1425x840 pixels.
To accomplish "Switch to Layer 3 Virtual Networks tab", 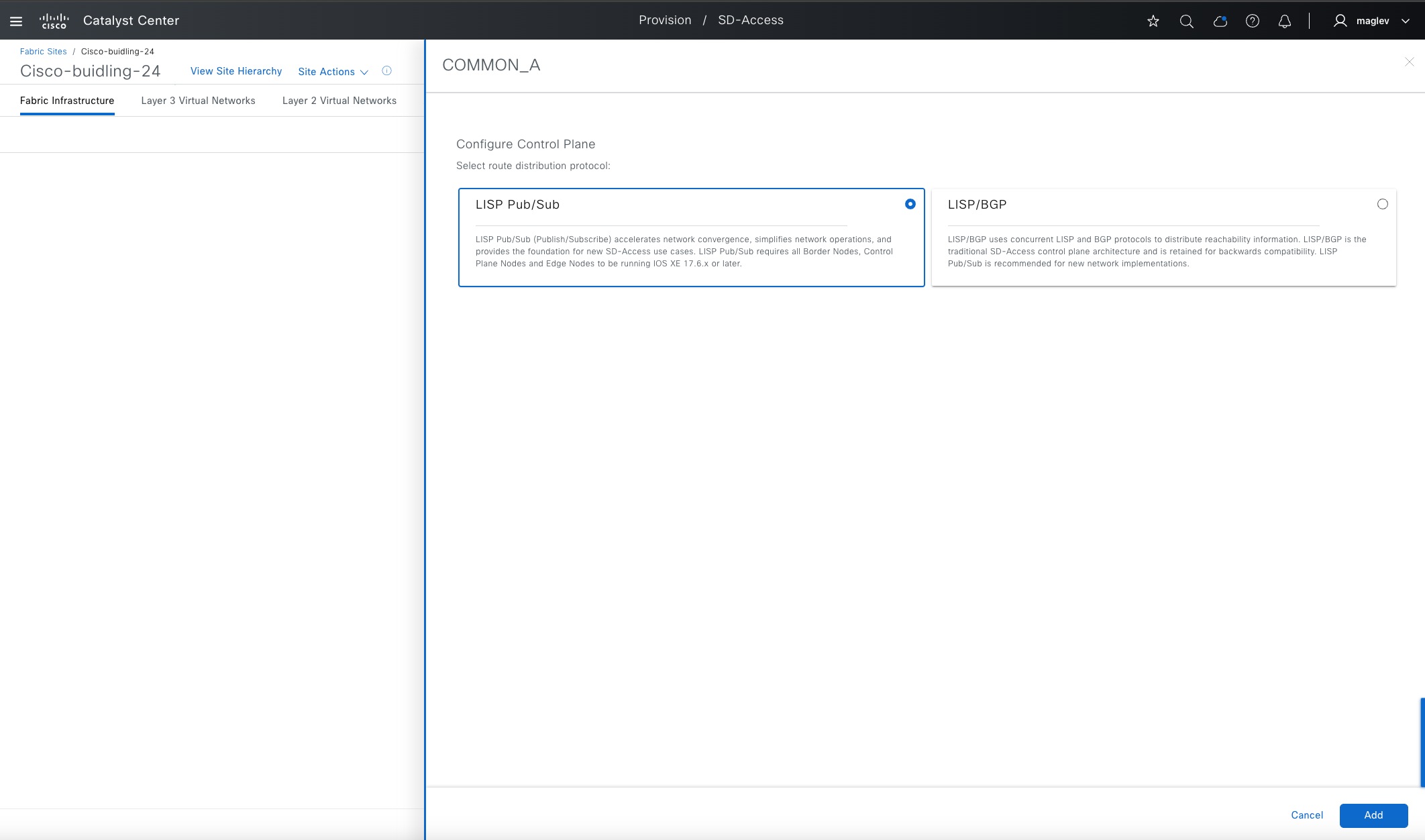I will pos(198,101).
